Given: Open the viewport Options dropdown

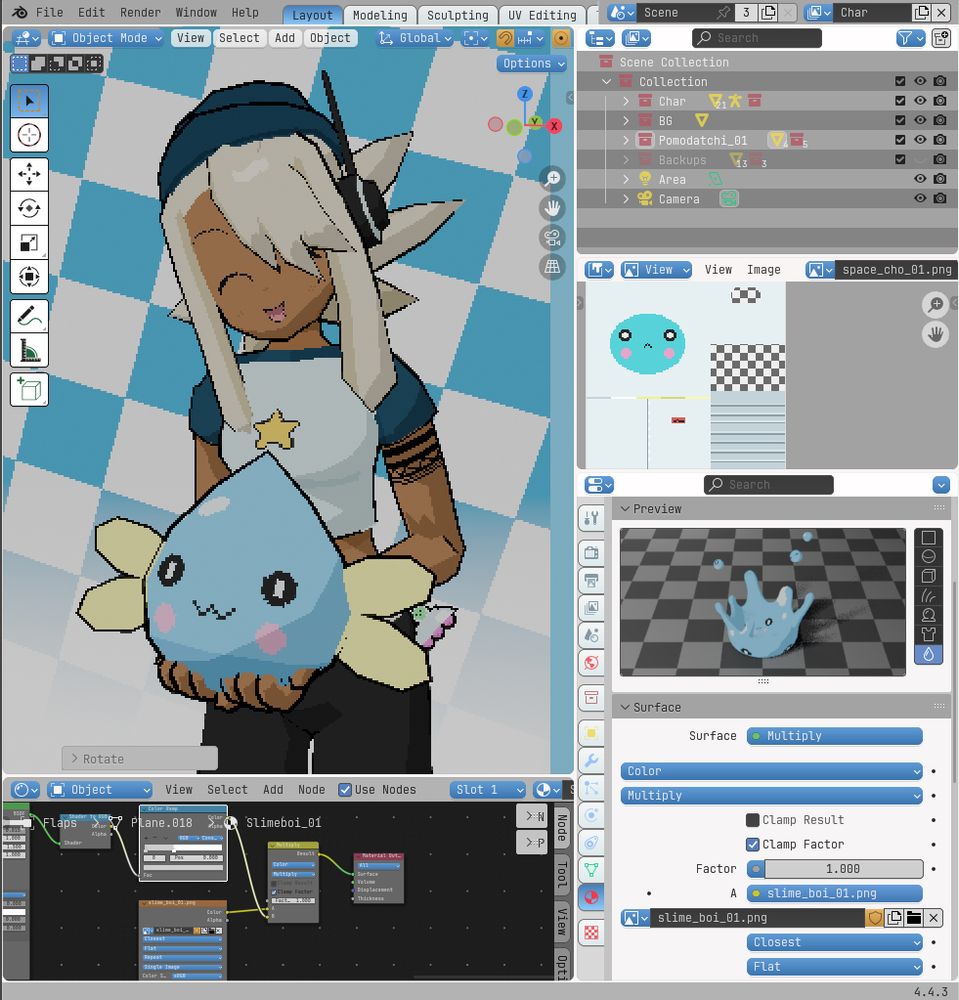Looking at the screenshot, I should (532, 63).
